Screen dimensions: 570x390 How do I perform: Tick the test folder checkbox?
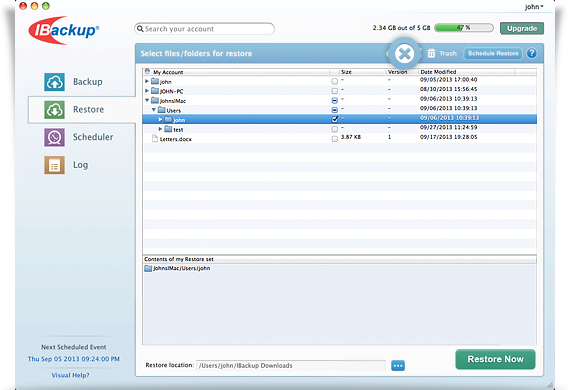[x=335, y=129]
